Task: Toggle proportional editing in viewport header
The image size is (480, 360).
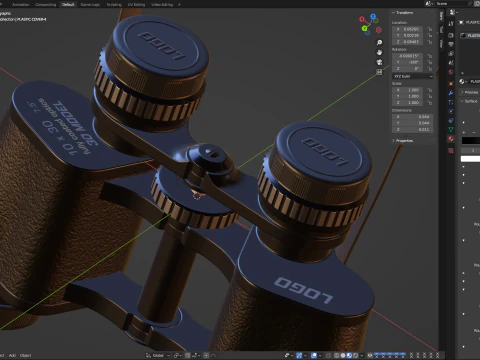Action: click(207, 355)
